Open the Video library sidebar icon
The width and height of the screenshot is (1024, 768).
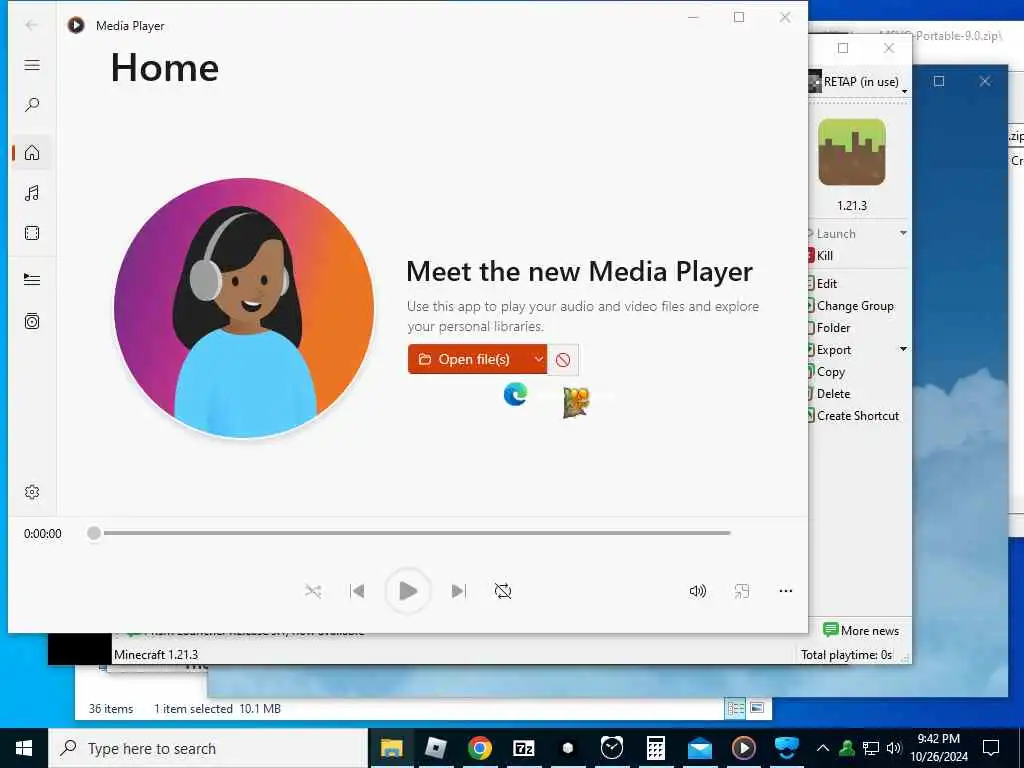pos(32,233)
